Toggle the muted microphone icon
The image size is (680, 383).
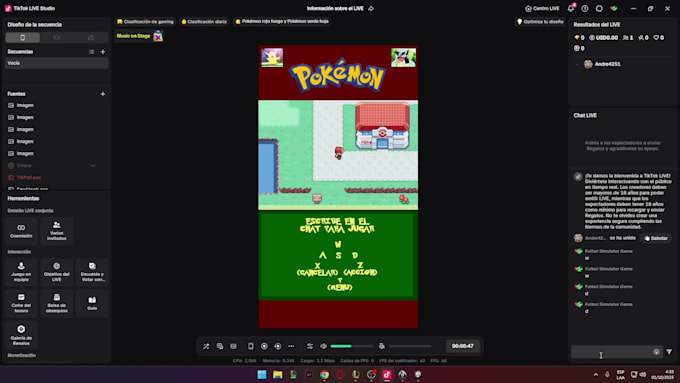tap(382, 346)
